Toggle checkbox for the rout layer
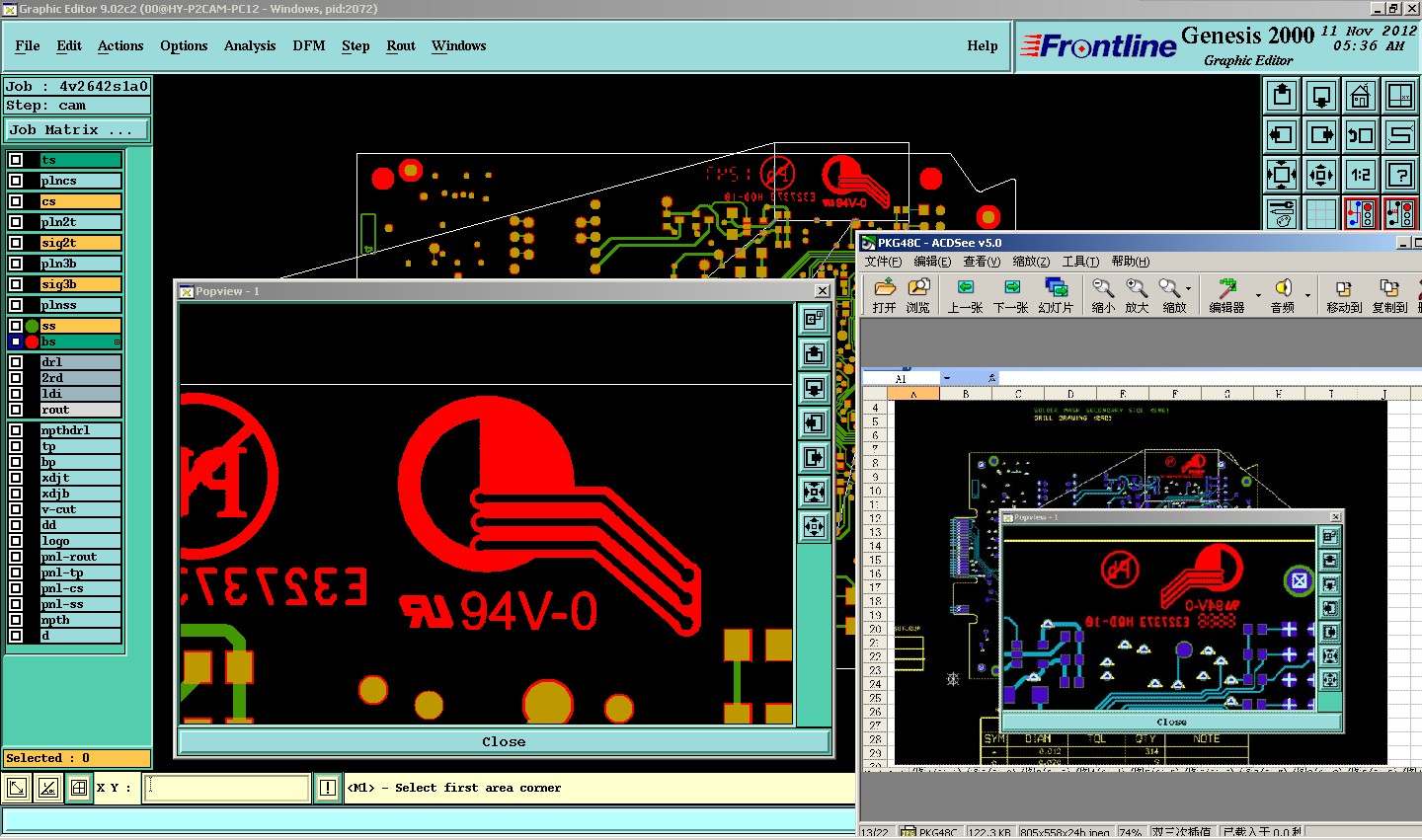Viewport: 1422px width, 840px height. click(x=16, y=410)
